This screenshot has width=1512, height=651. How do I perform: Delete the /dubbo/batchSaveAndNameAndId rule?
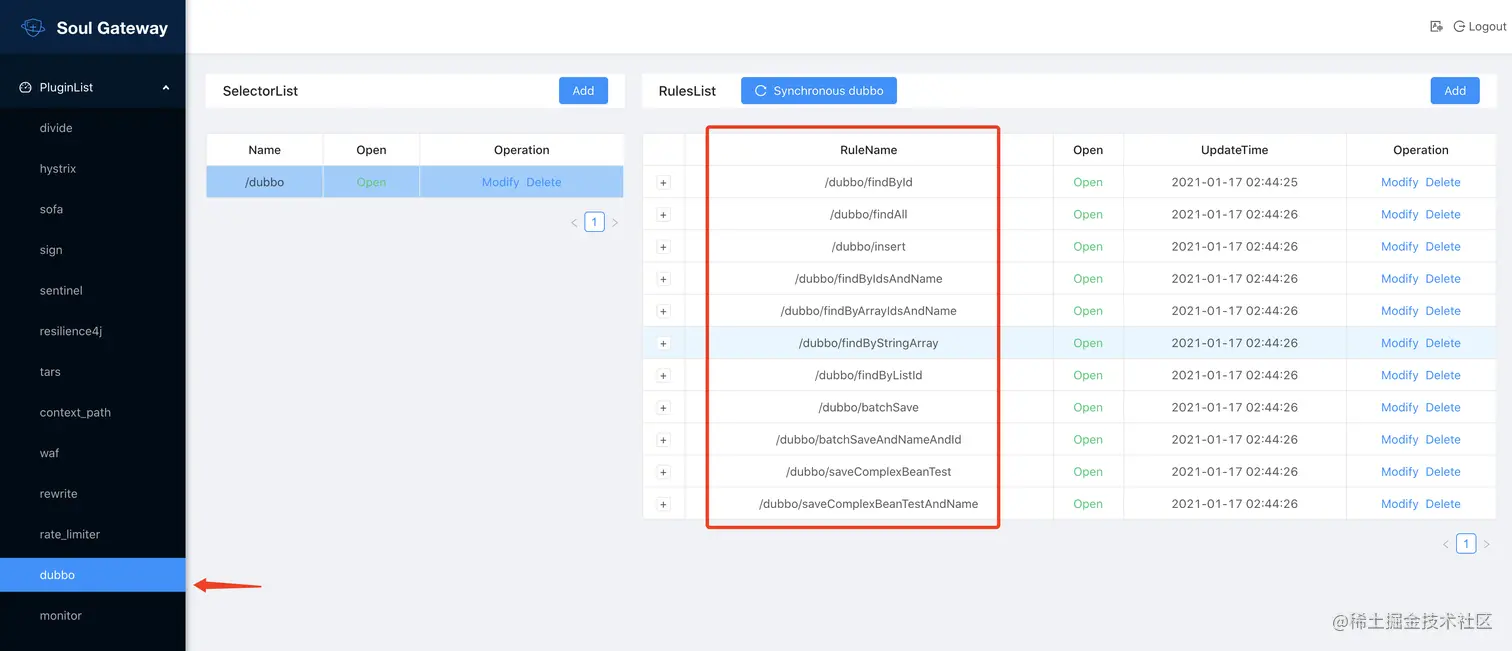point(1443,439)
